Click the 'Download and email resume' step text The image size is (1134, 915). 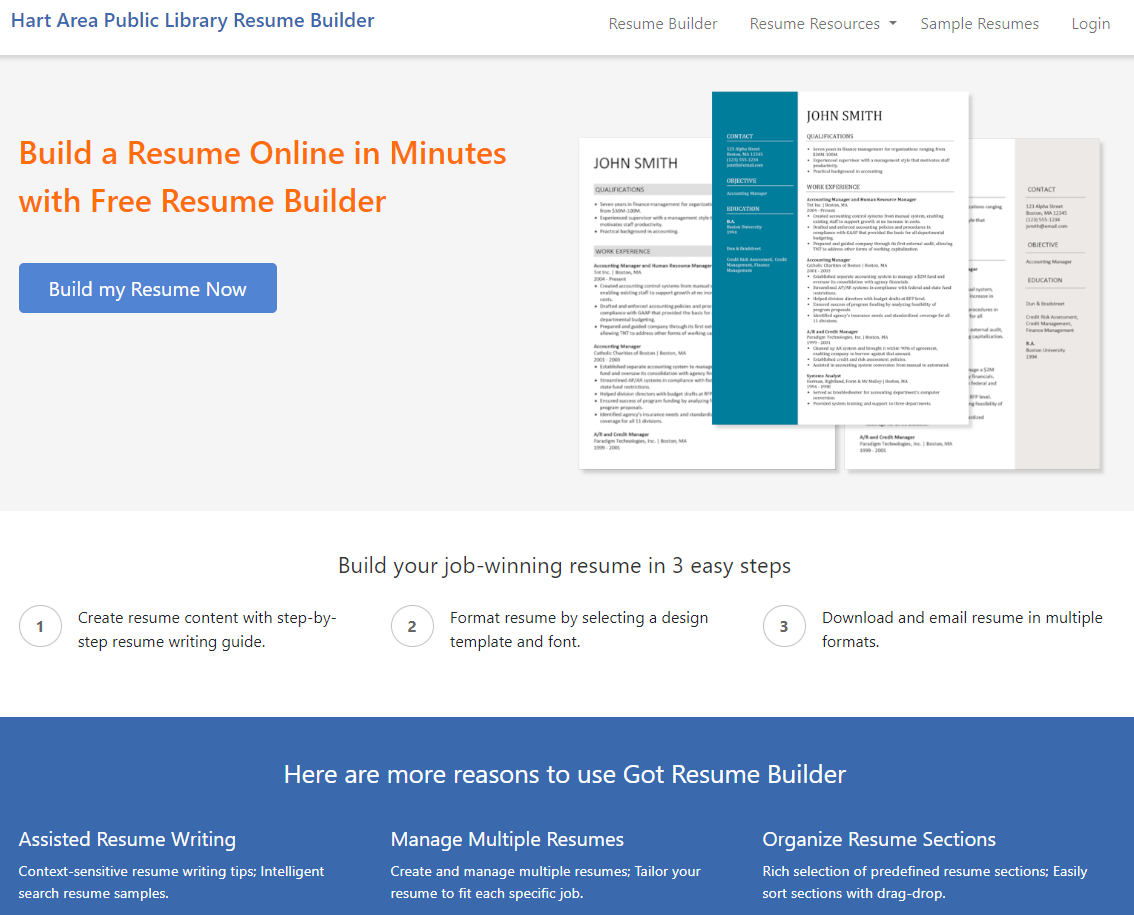click(962, 630)
